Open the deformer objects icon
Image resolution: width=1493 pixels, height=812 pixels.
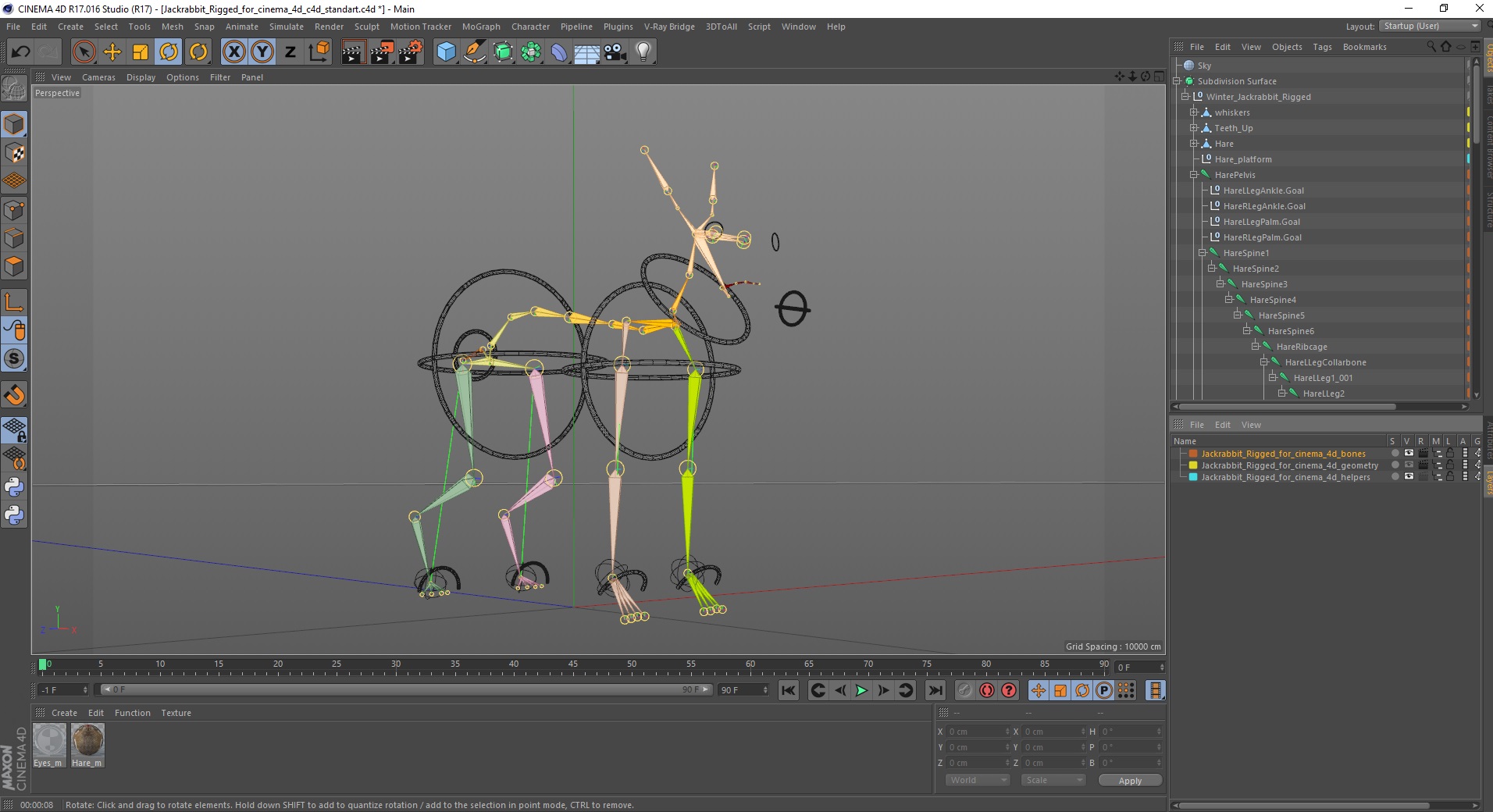coord(559,52)
